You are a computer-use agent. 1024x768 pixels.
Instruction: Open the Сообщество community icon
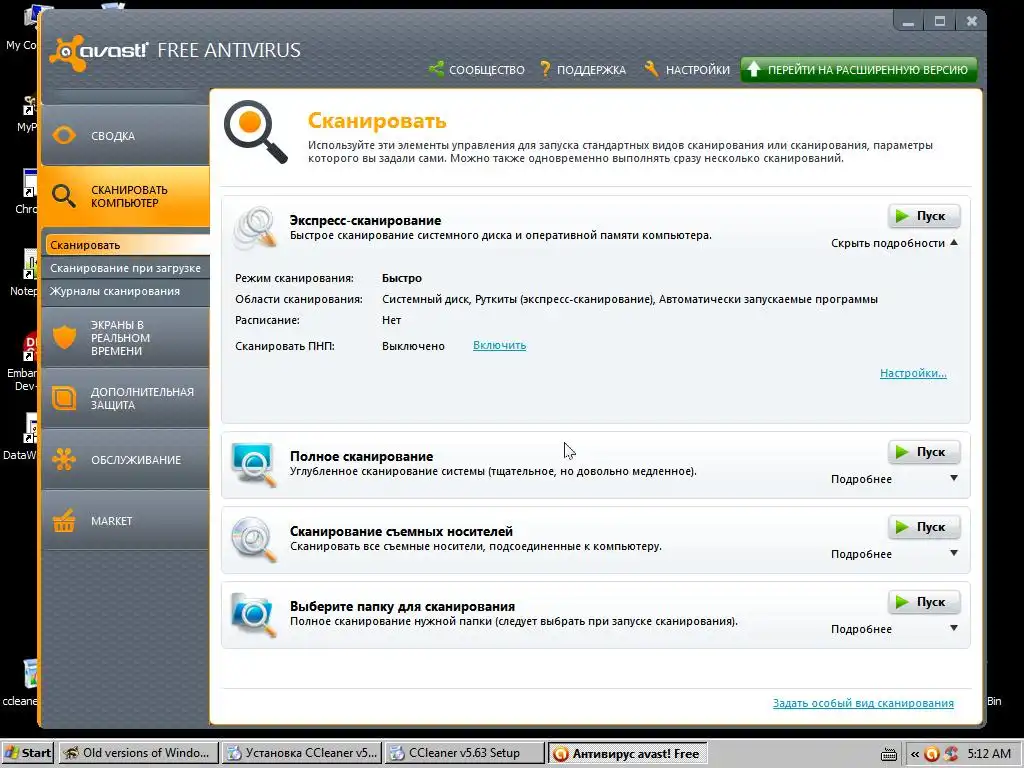coord(436,68)
